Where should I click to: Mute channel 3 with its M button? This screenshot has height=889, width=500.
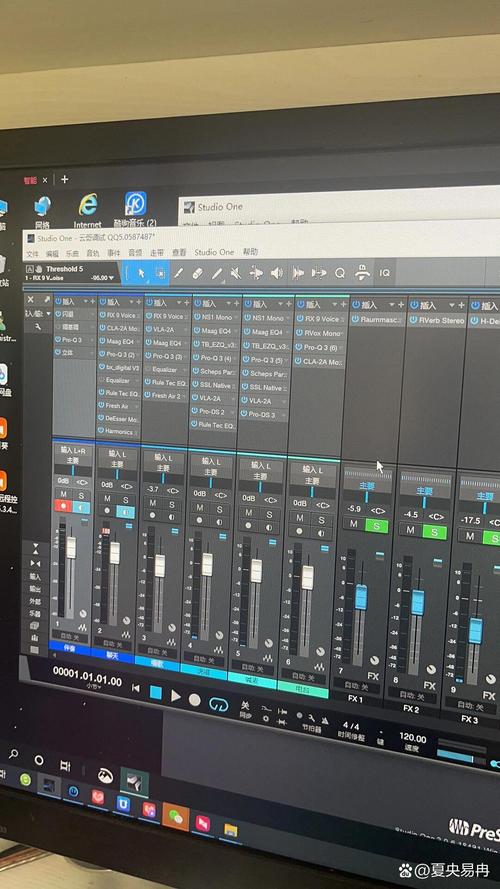point(152,503)
